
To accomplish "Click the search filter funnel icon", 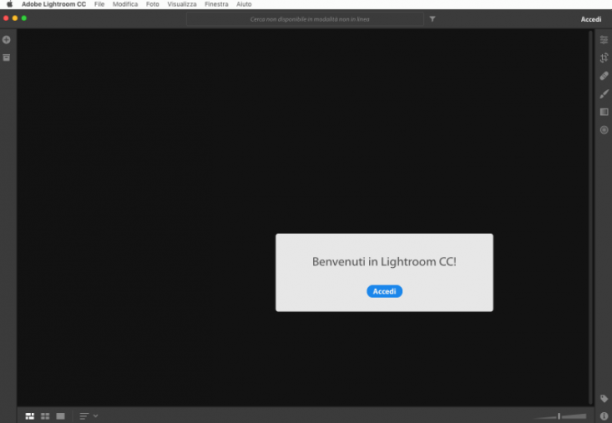I will point(432,19).
